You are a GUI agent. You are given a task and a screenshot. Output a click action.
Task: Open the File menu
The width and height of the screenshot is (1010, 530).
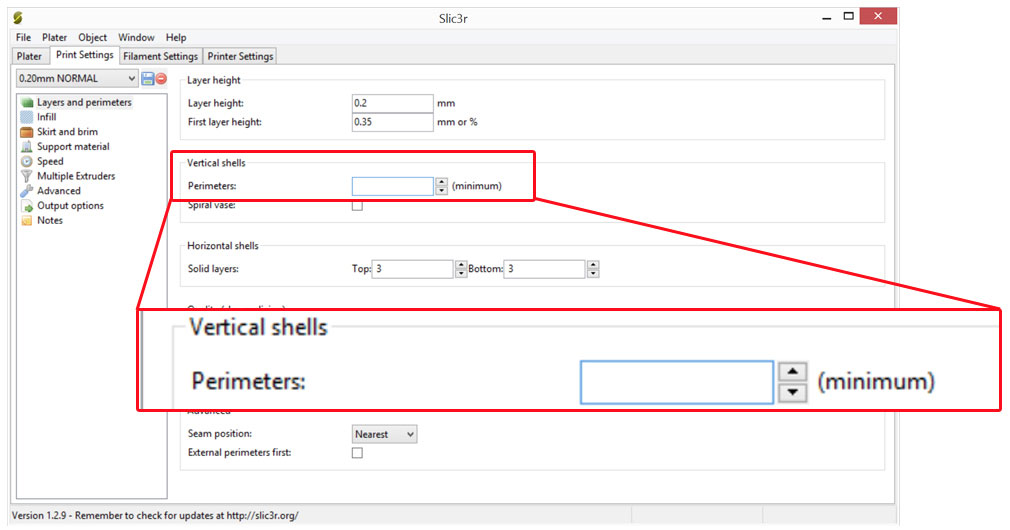pyautogui.click(x=23, y=37)
